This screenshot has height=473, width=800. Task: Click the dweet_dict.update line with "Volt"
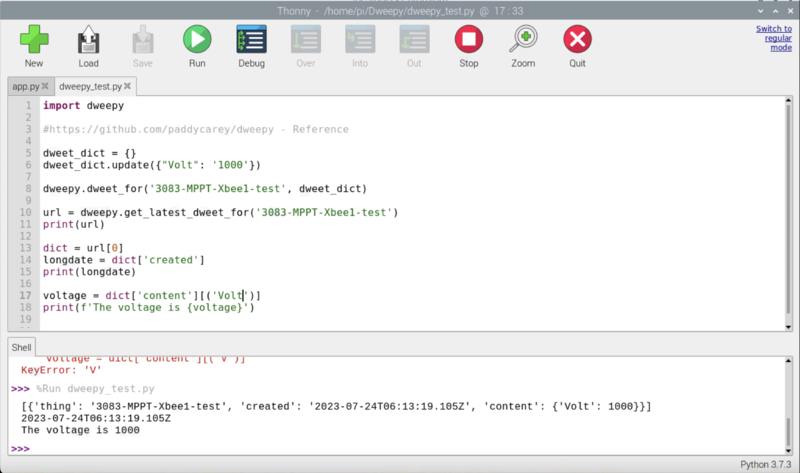pos(152,165)
